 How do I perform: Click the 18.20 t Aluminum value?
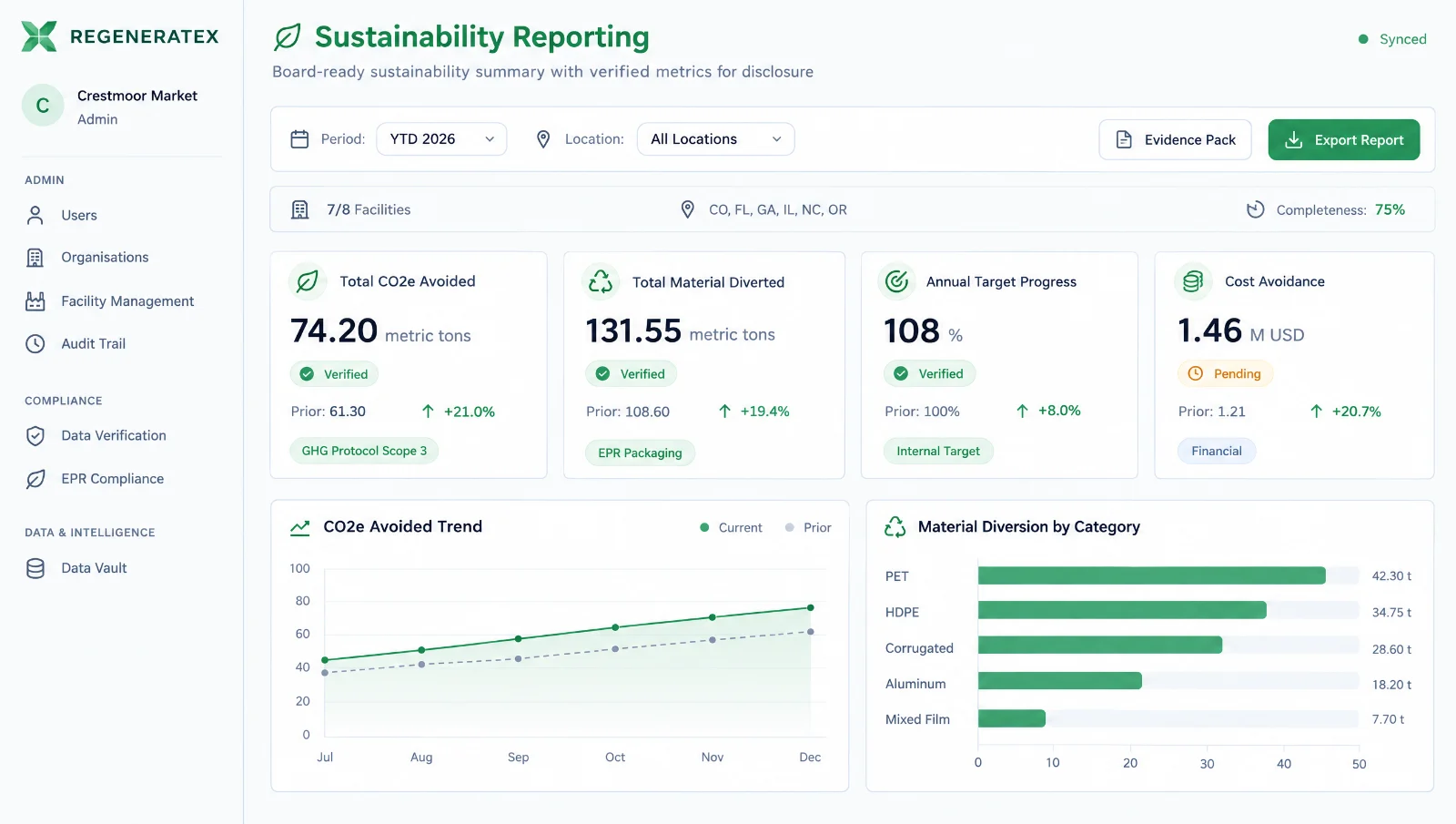pos(1391,685)
